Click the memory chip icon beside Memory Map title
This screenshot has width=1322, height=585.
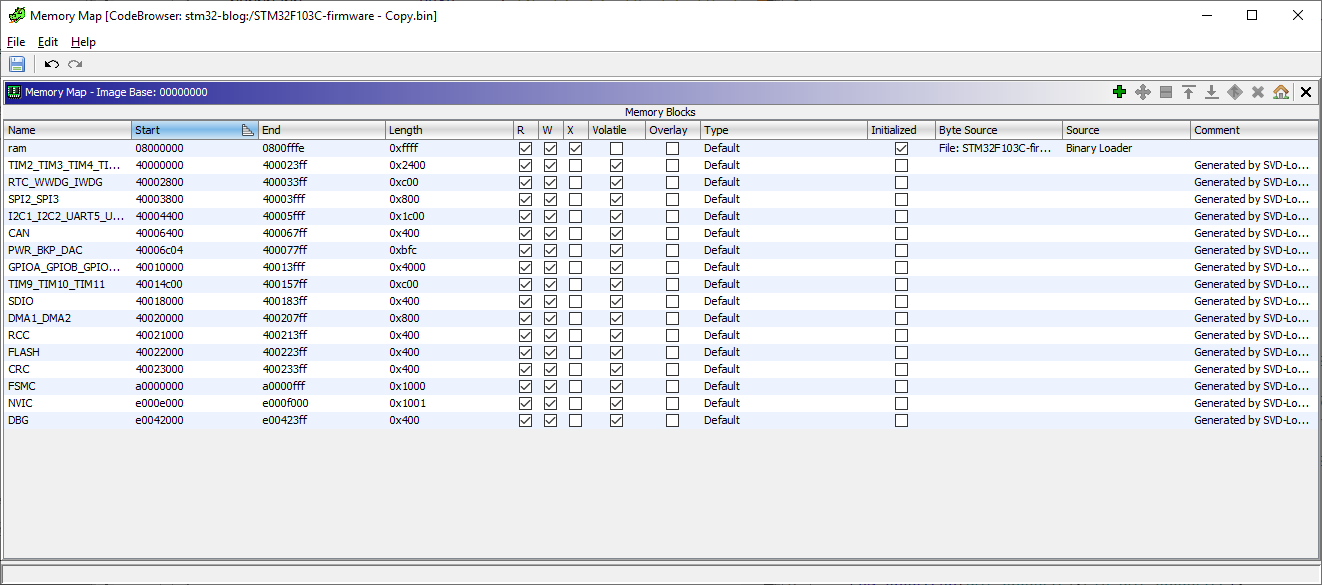point(14,92)
